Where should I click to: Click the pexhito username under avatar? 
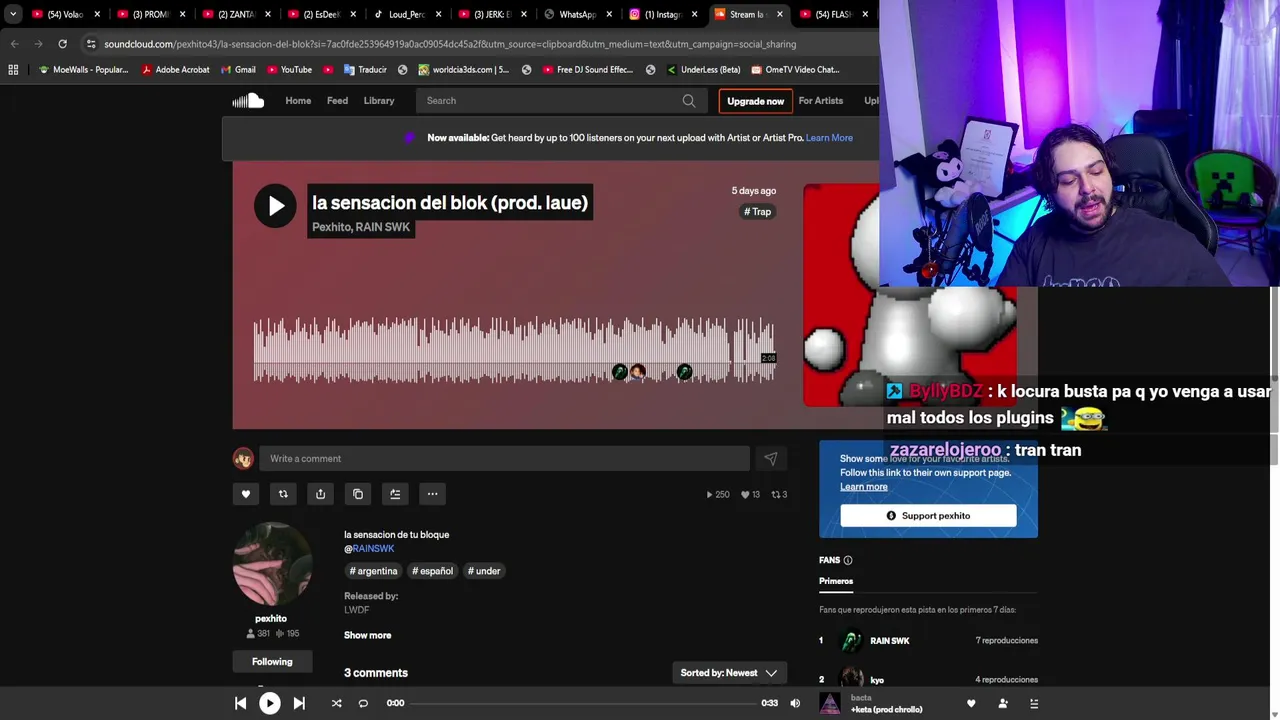coord(271,619)
